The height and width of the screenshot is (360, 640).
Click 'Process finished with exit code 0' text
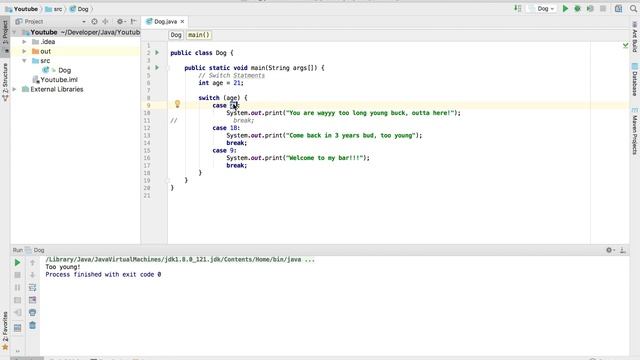[x=103, y=275]
